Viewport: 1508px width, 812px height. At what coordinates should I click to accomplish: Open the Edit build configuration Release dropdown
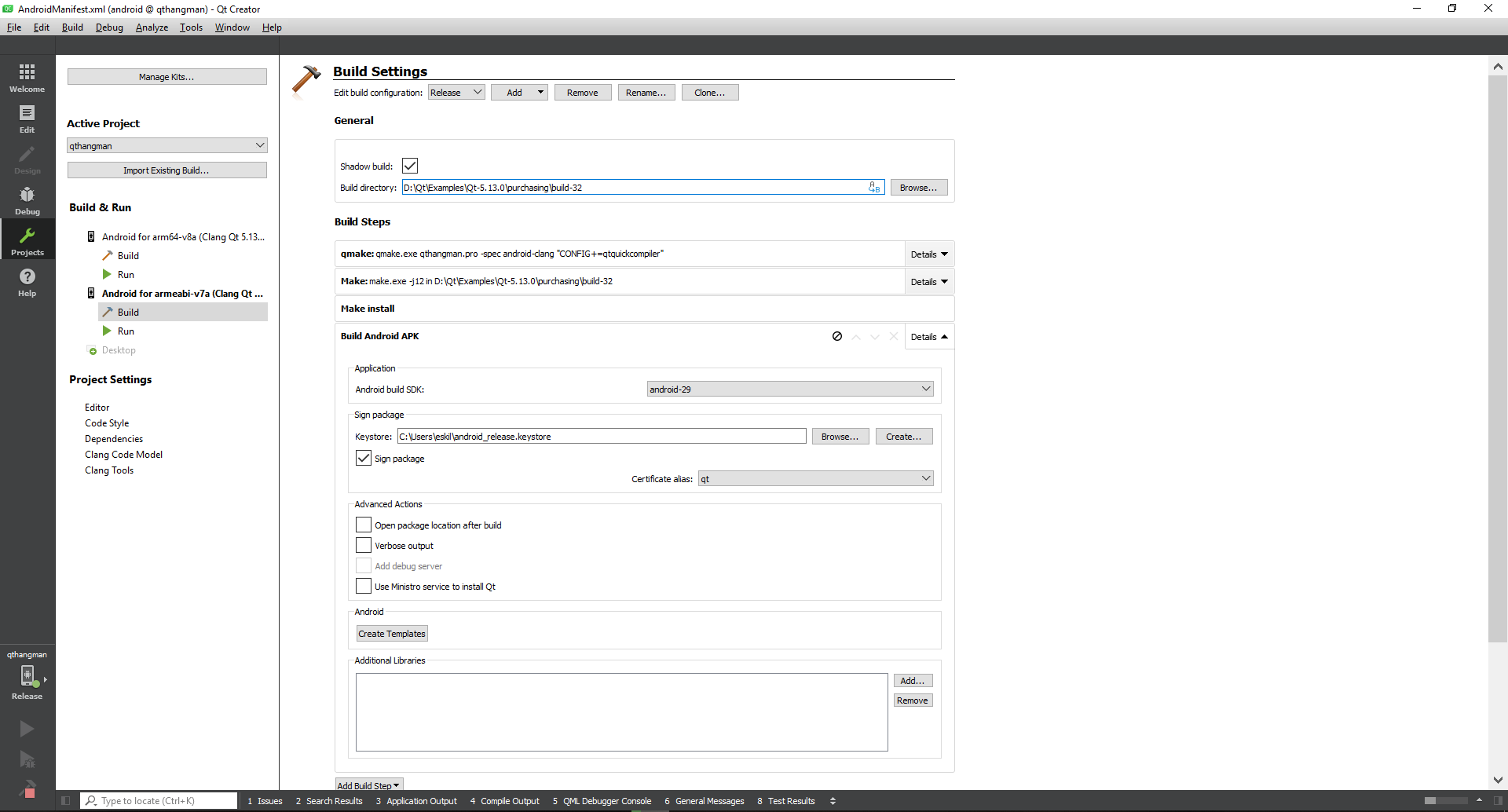coord(456,93)
